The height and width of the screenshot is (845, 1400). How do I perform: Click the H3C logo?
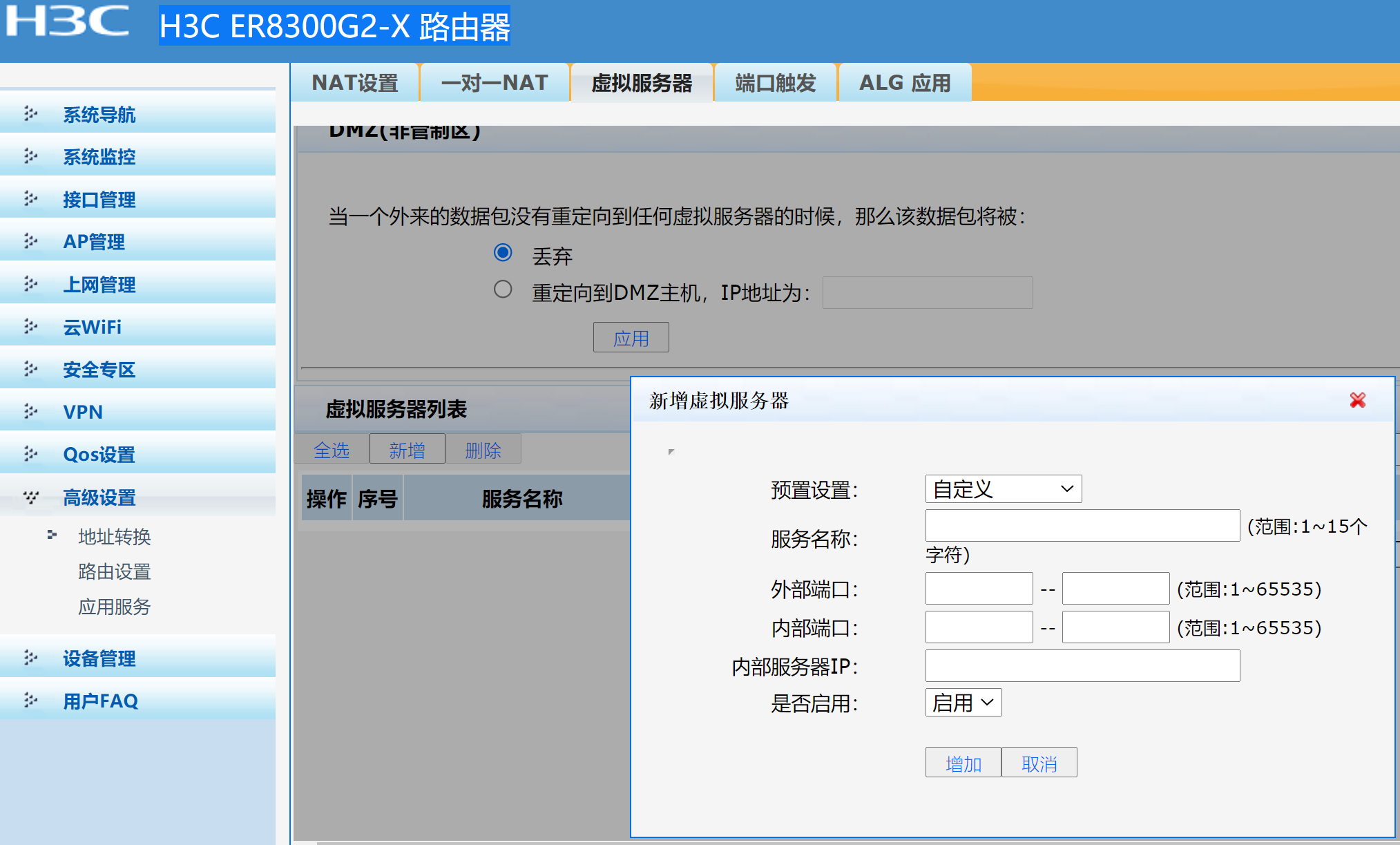click(67, 21)
